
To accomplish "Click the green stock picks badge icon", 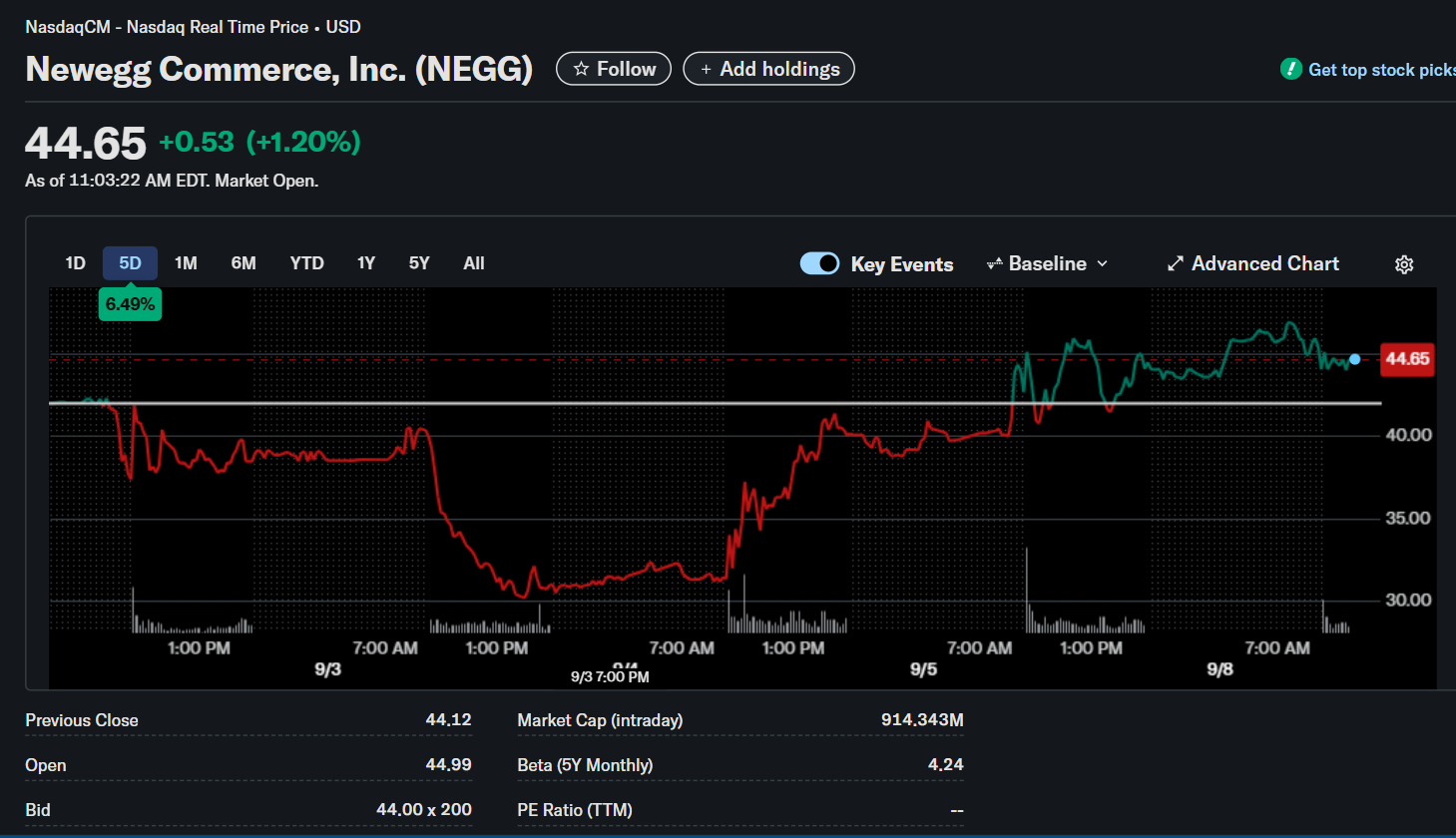I will (1291, 69).
